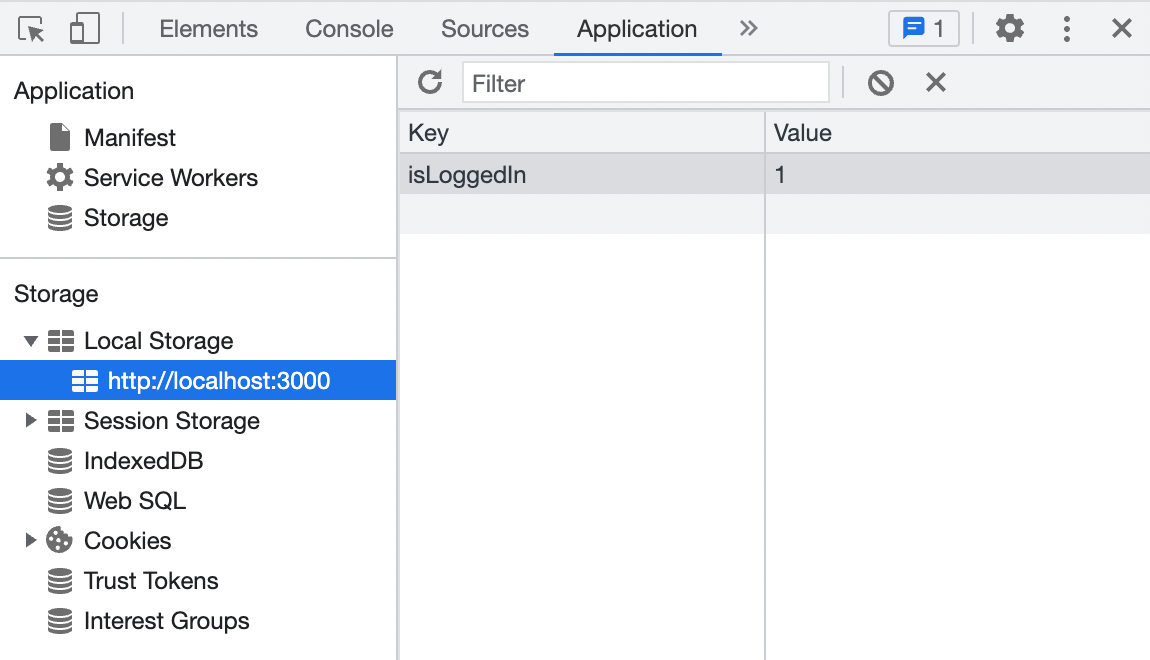Show more tabs with double chevron
The image size is (1150, 660).
748,29
